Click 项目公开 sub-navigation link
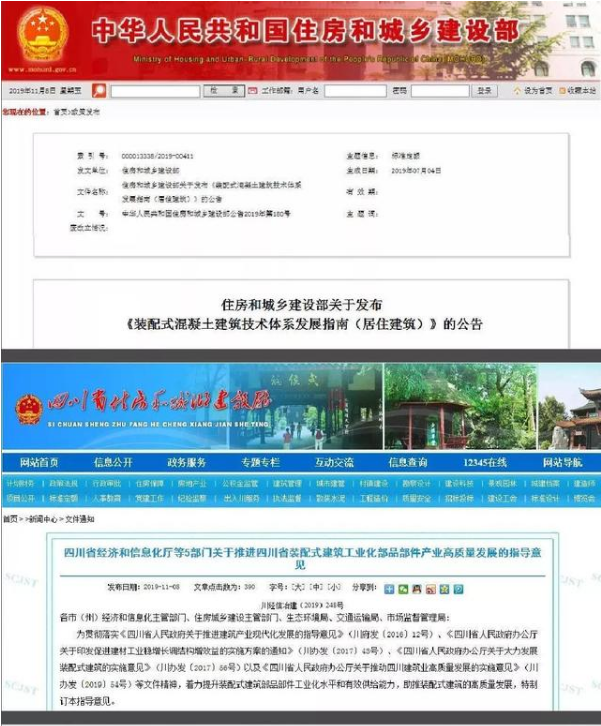 [x=20, y=498]
